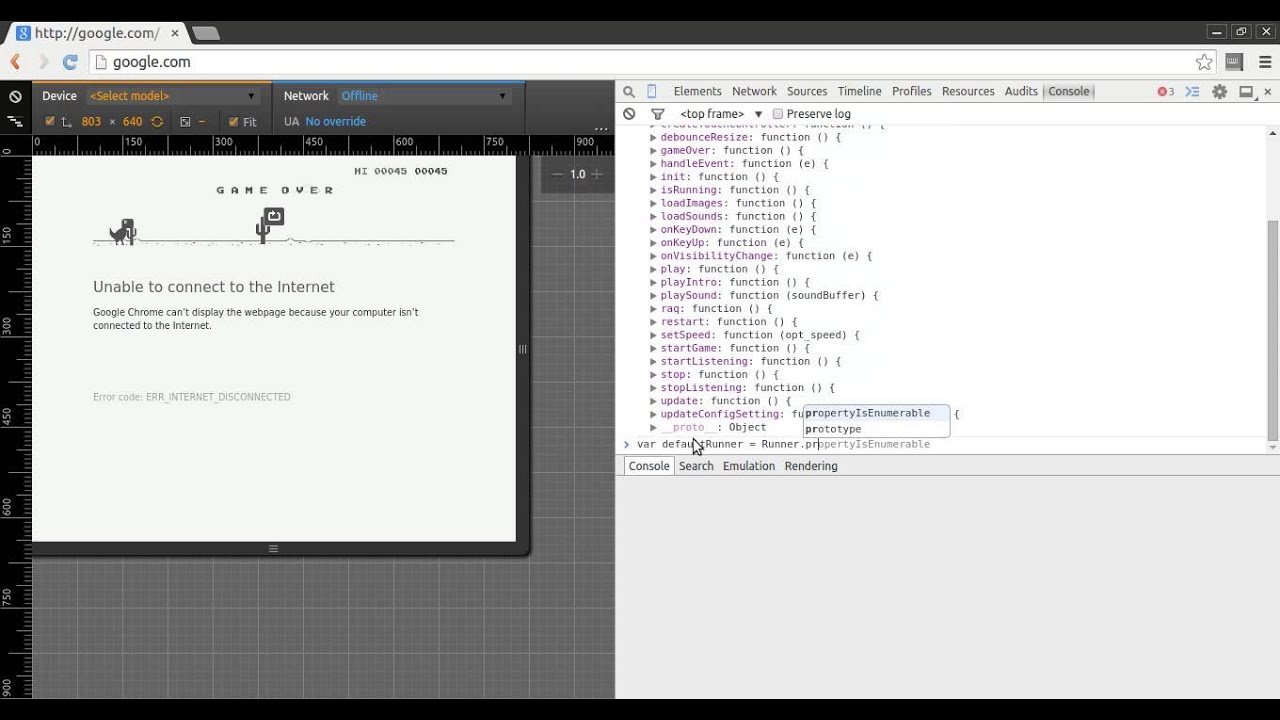Expand the init function entry

click(653, 177)
